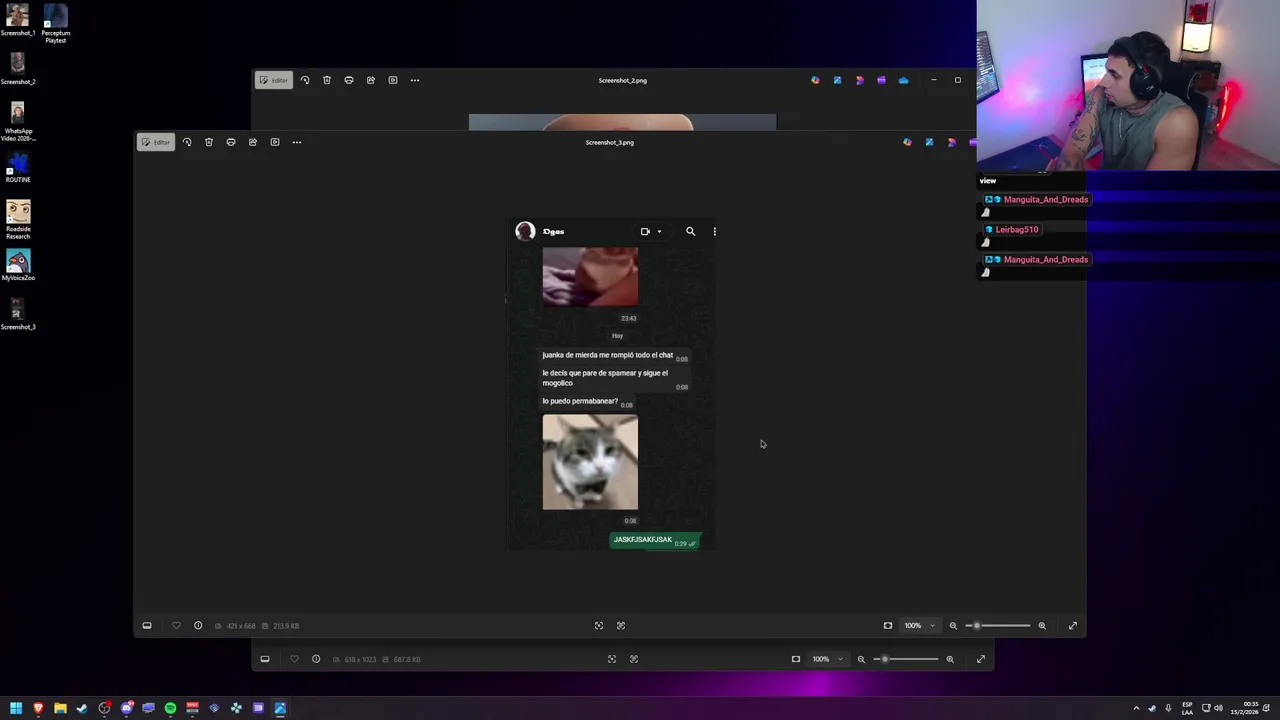Screen dimensions: 1280x720
Task: Share the image from the Screenshot_2.png window
Action: tap(371, 80)
